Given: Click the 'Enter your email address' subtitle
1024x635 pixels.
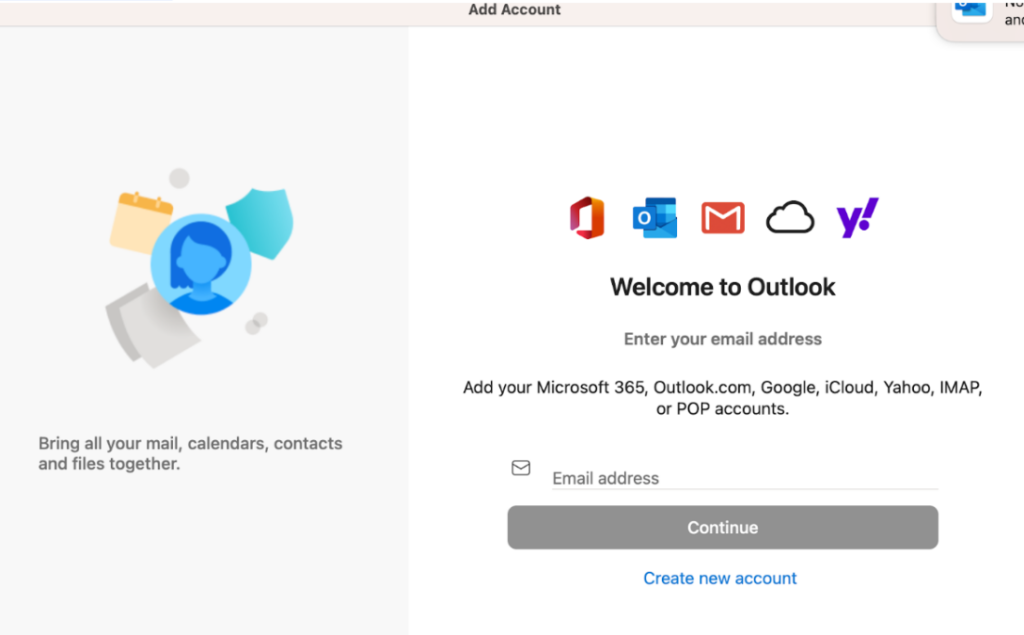Looking at the screenshot, I should coord(722,339).
